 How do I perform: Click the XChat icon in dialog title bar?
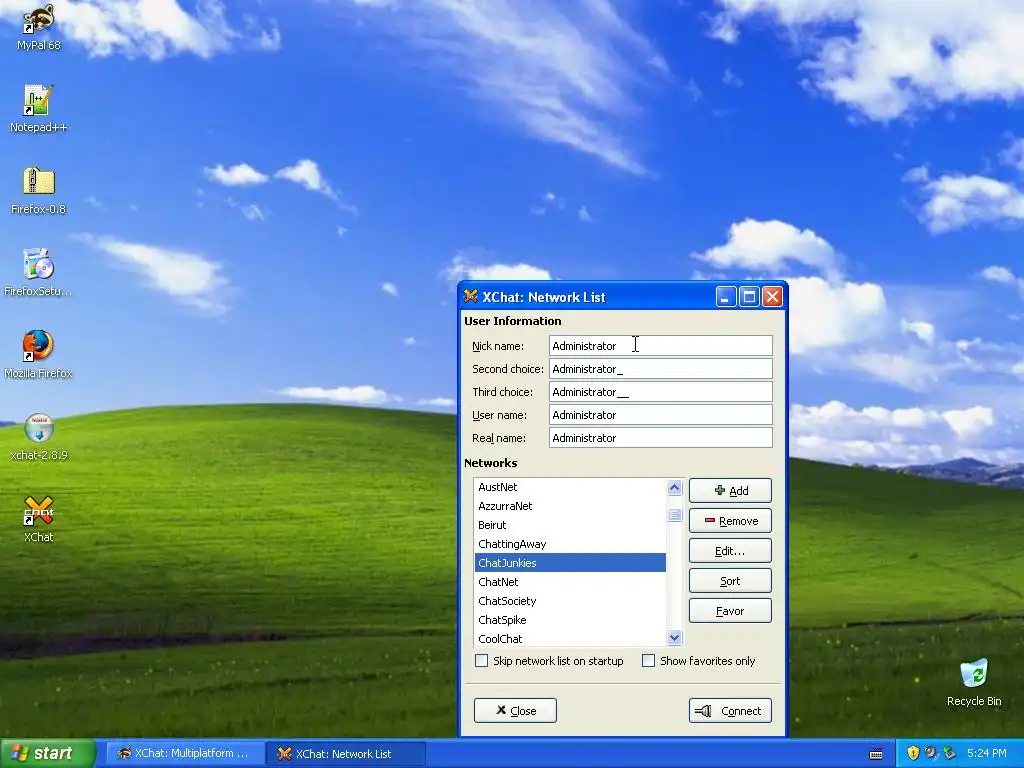[x=470, y=296]
